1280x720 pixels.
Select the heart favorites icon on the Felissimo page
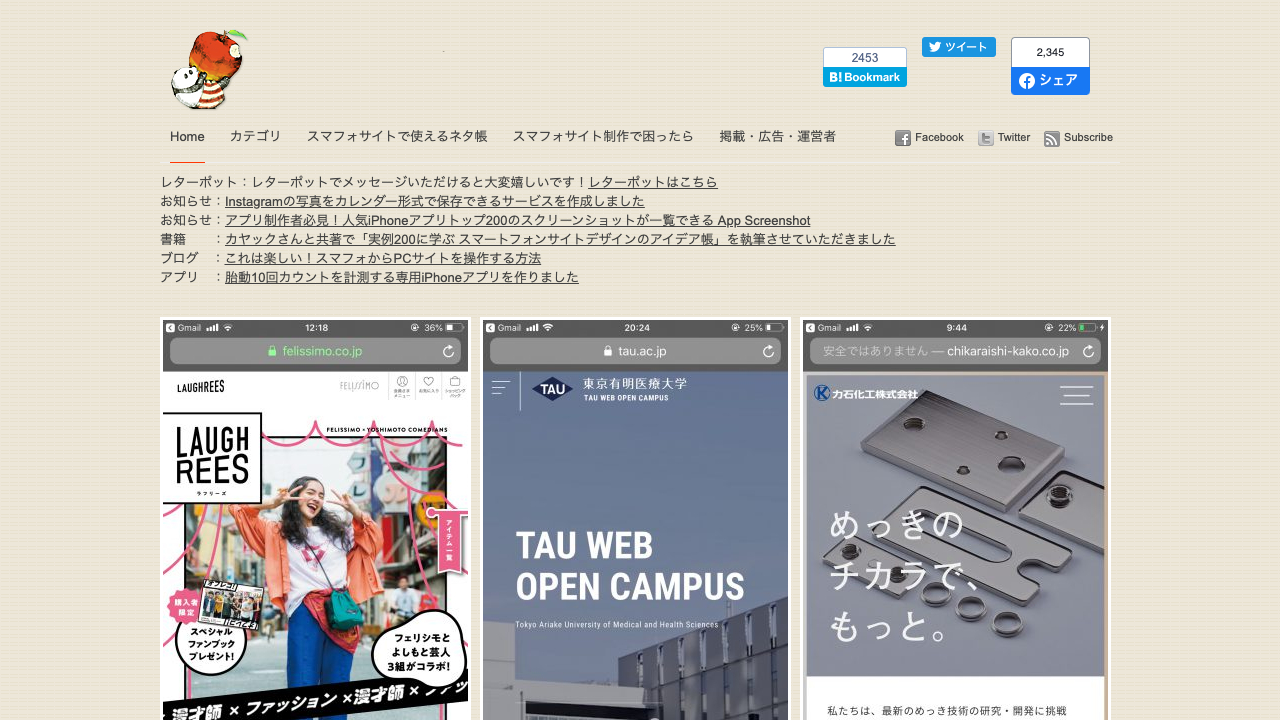pos(428,381)
